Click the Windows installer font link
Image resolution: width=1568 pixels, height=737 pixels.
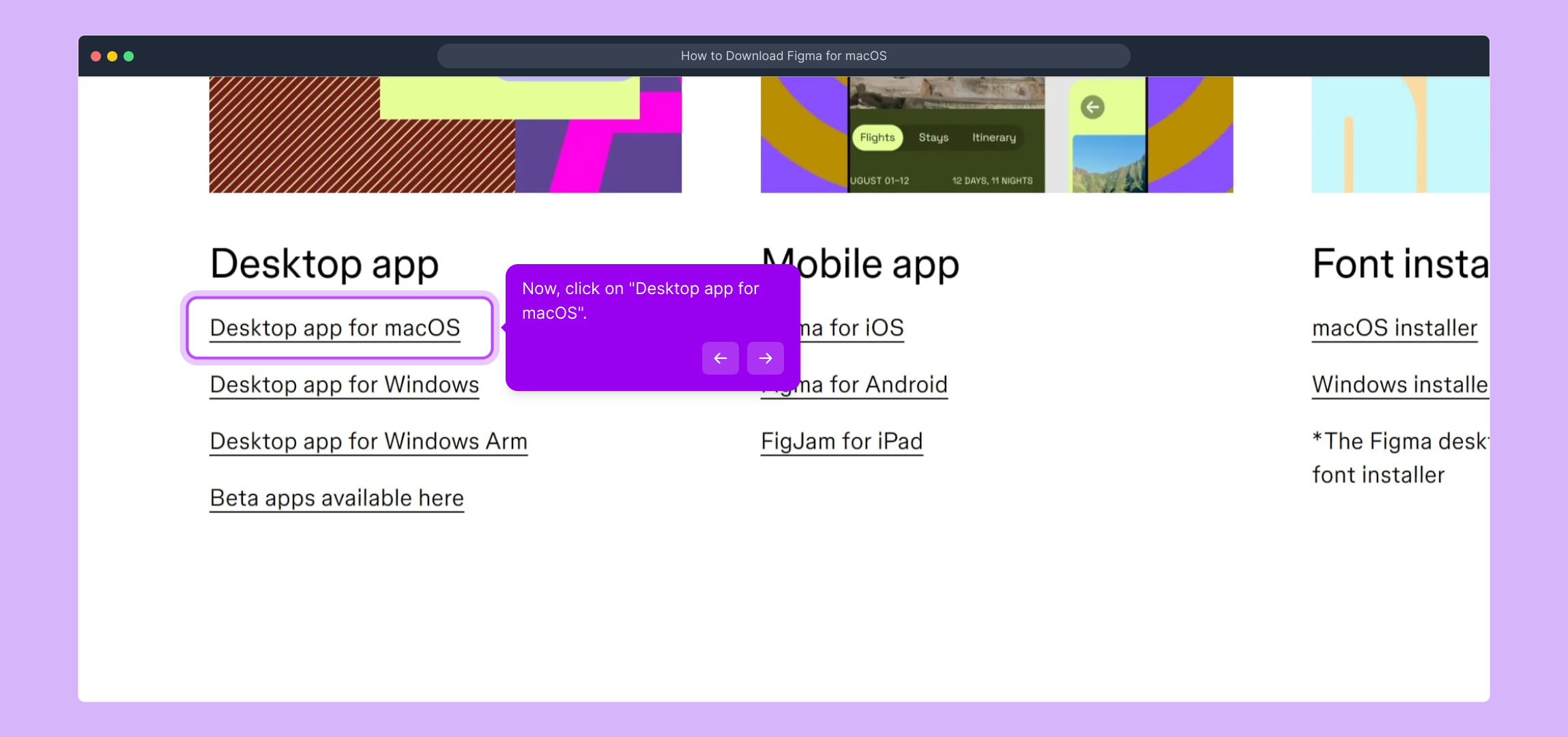pos(1399,385)
